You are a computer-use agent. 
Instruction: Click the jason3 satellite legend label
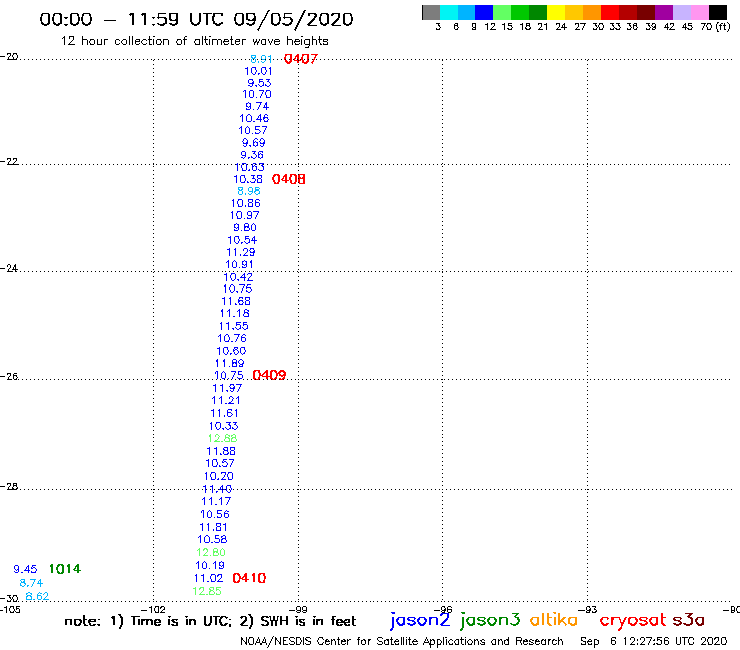point(490,620)
